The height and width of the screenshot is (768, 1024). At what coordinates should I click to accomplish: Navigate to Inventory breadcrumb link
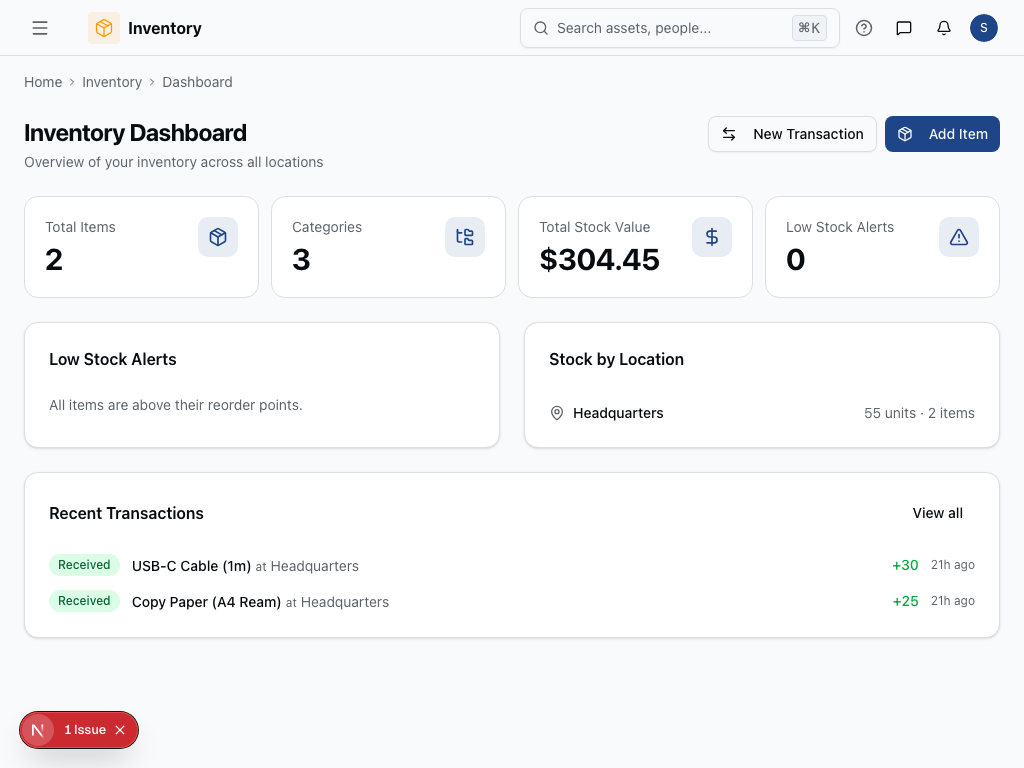coord(112,82)
